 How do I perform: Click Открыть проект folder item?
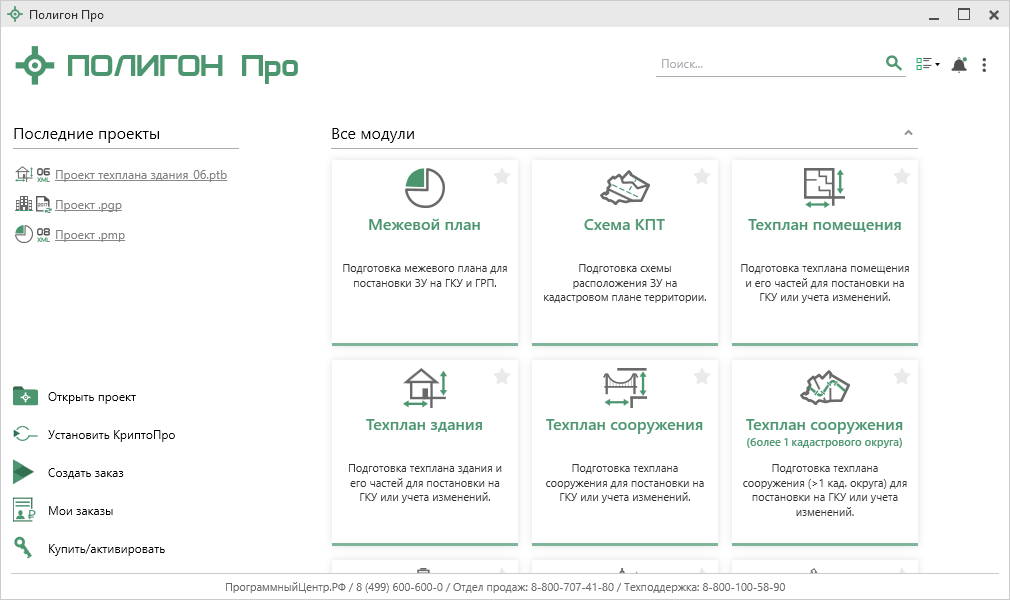(91, 397)
